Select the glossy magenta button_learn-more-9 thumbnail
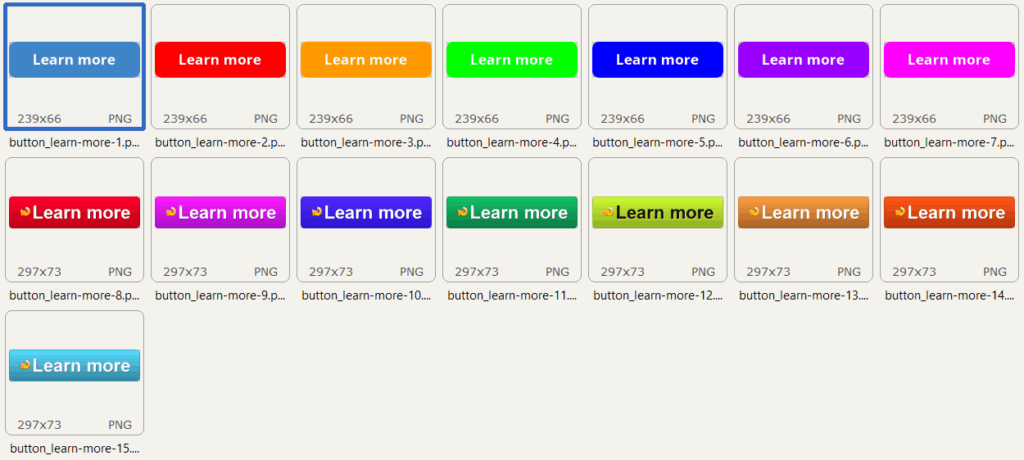Viewport: 1024px width, 460px height. coord(220,213)
